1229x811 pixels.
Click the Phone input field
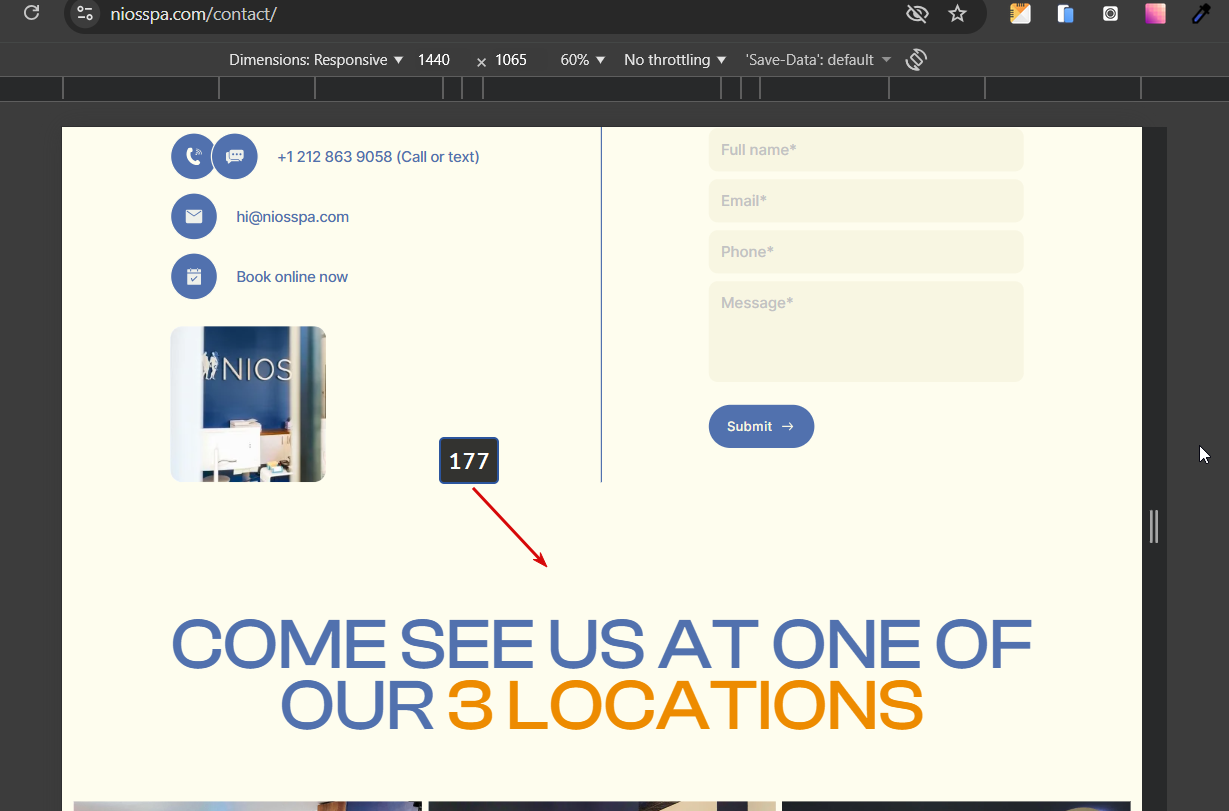866,252
